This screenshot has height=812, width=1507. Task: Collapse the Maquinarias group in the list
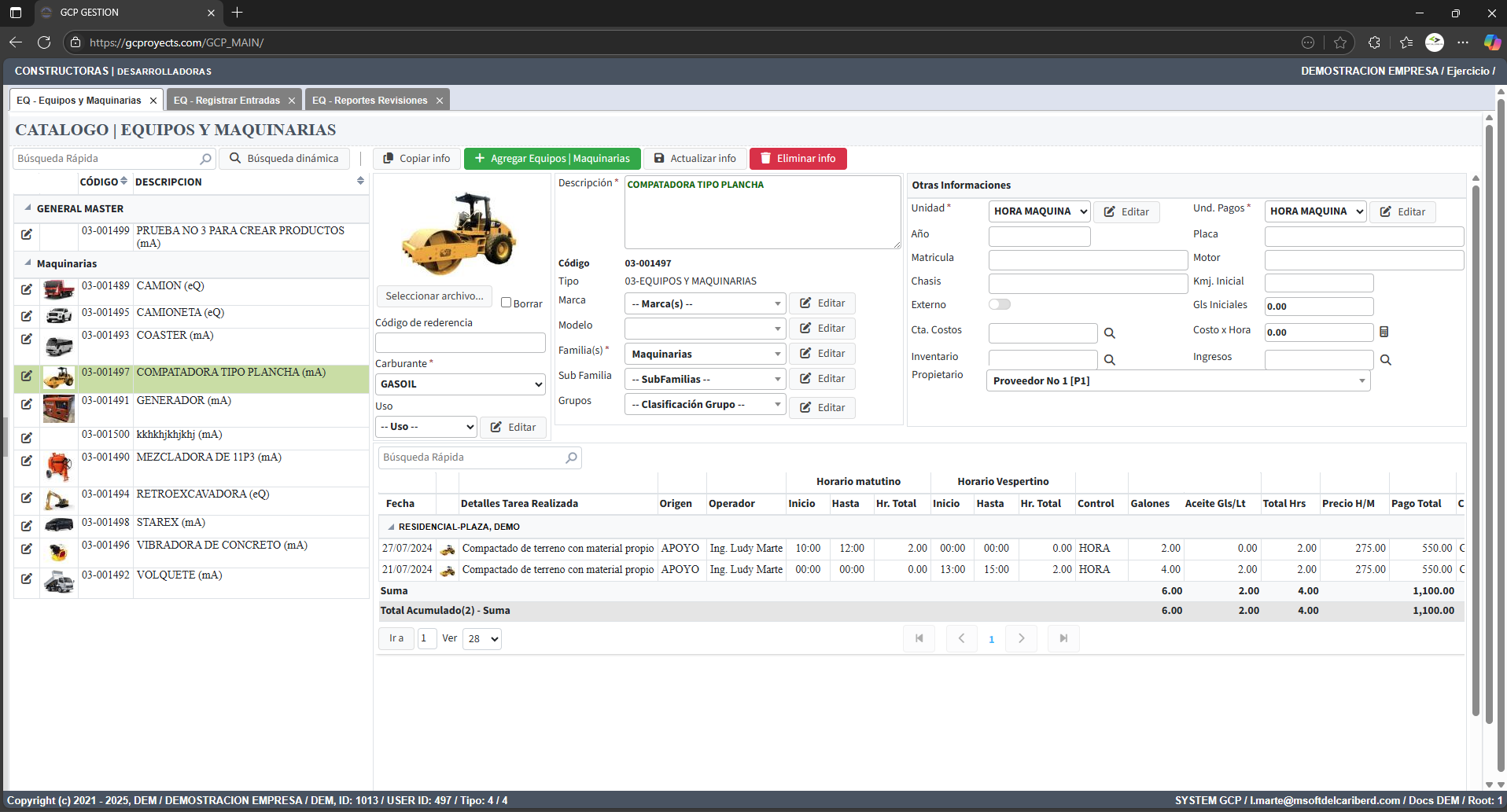pyautogui.click(x=28, y=263)
